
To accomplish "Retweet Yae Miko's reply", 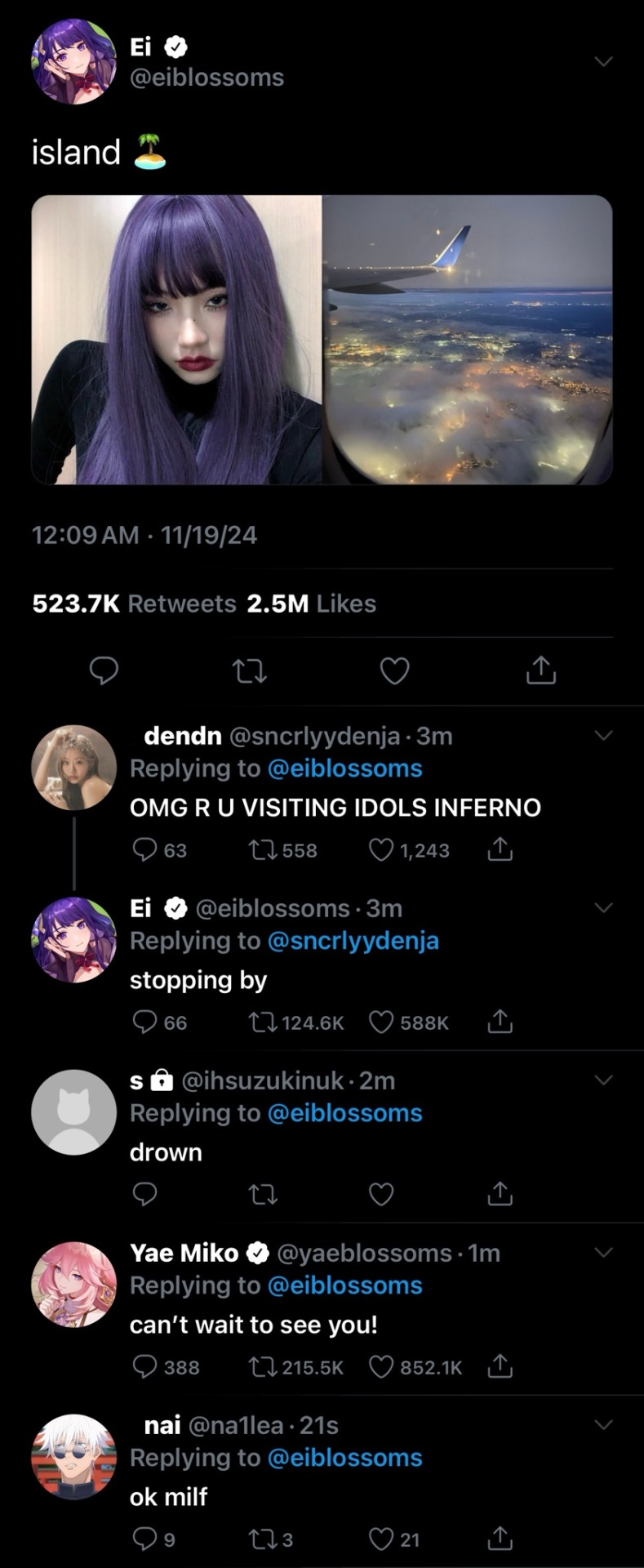I will tap(263, 1367).
